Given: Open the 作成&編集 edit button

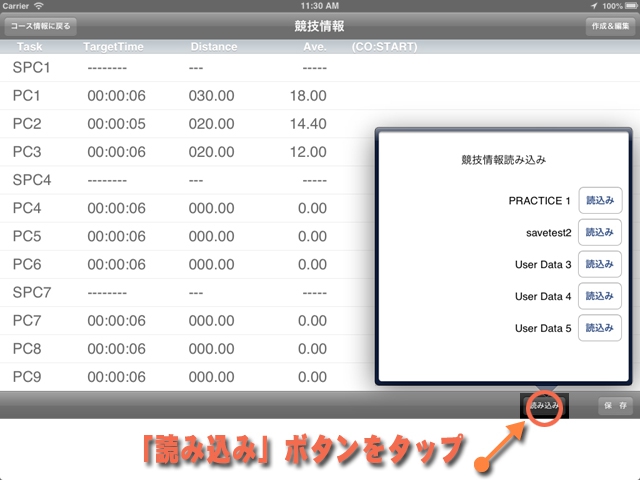Looking at the screenshot, I should click(x=609, y=27).
